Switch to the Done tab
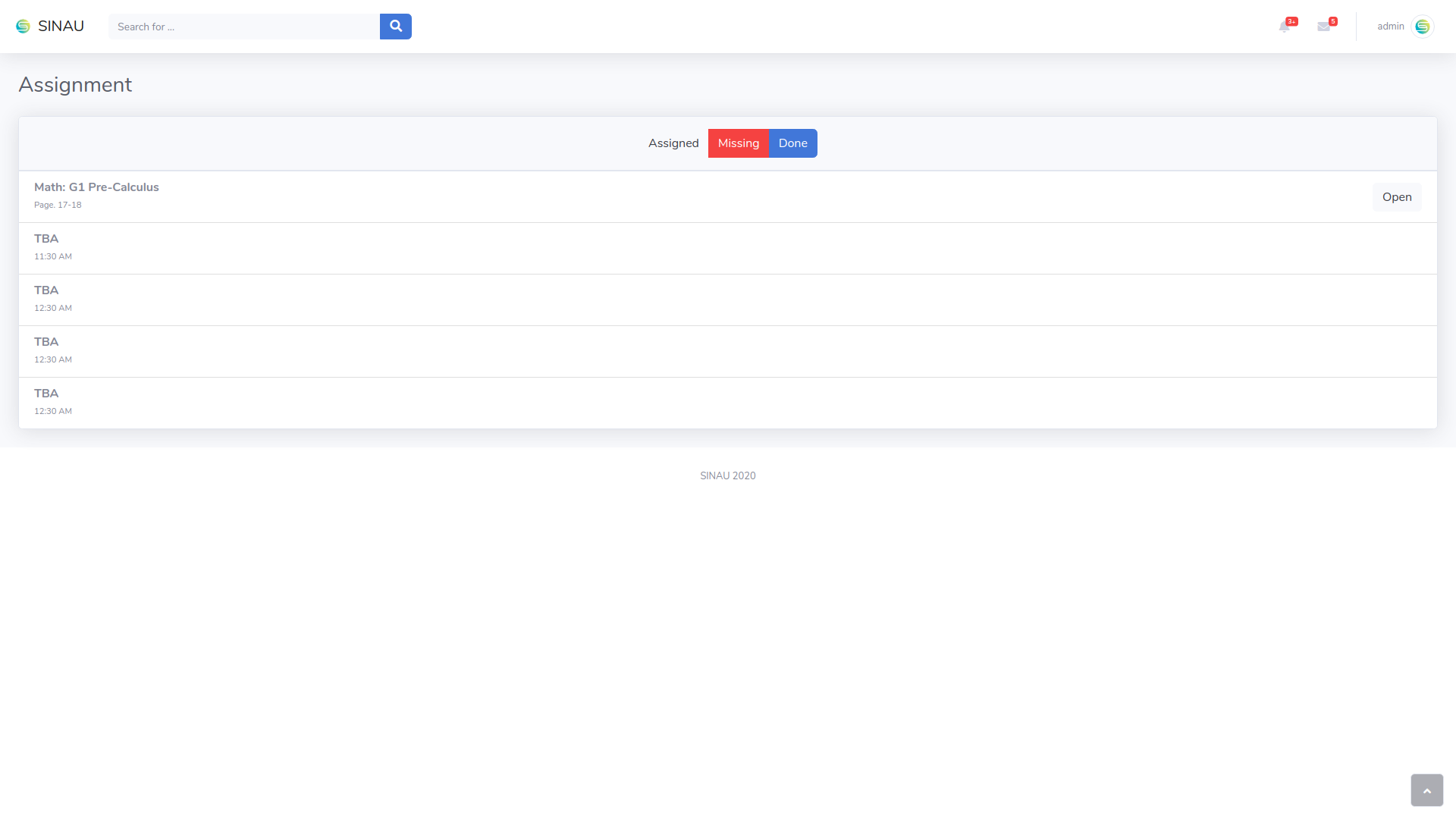Screen dimensions: 1456x819 [x=792, y=143]
